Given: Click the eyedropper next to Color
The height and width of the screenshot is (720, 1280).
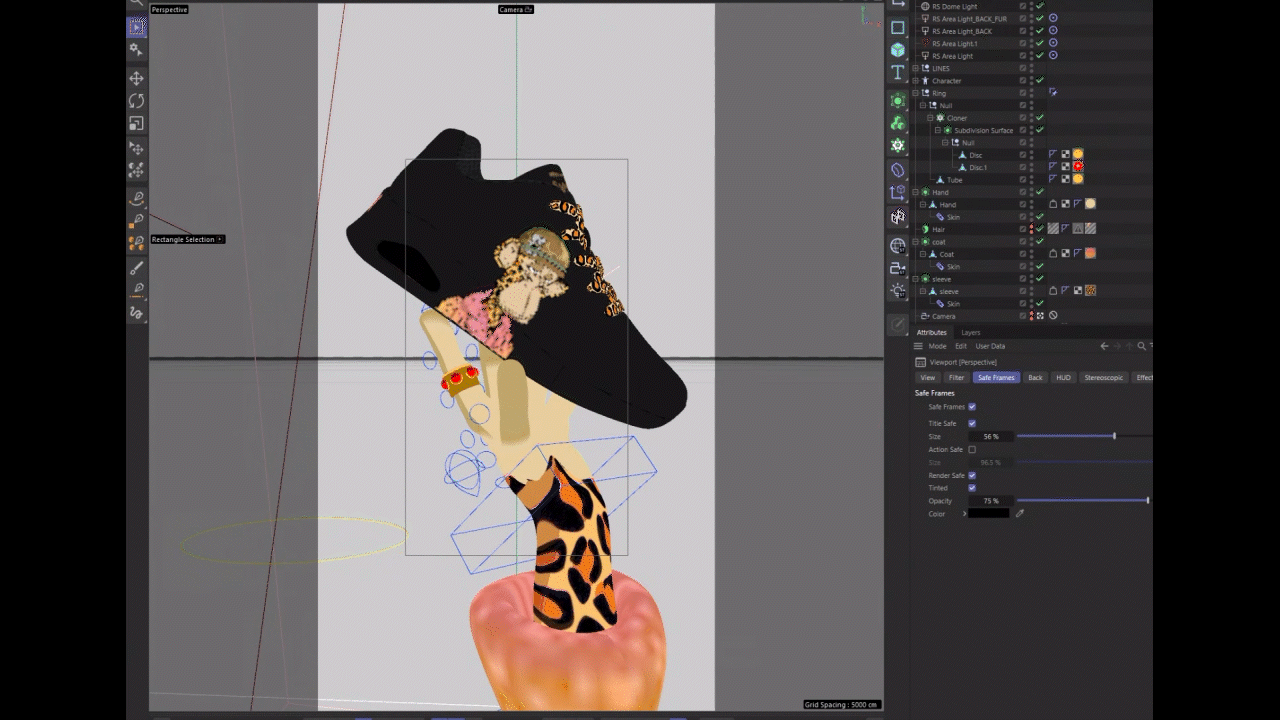Looking at the screenshot, I should 1020,513.
